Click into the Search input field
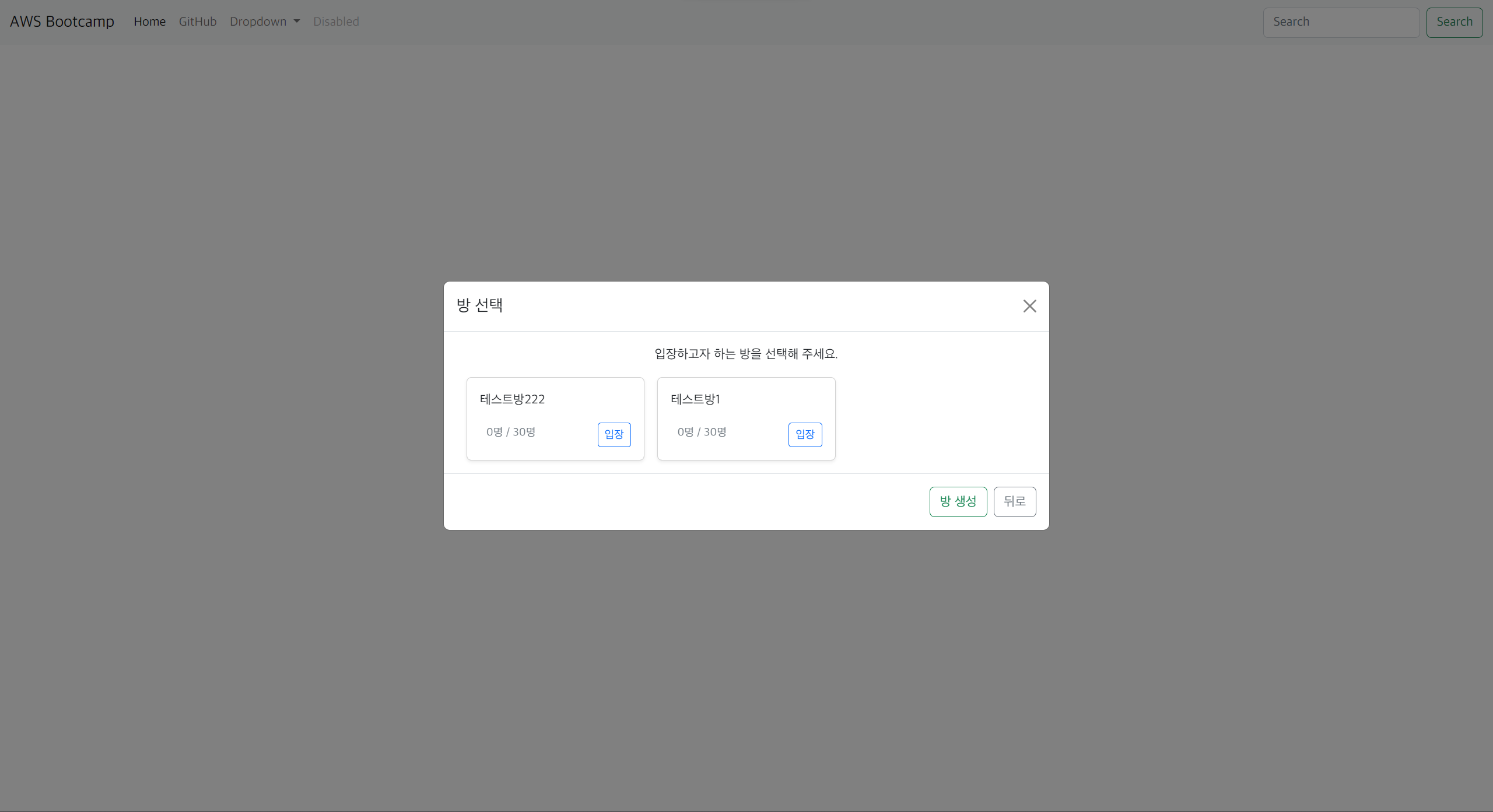Viewport: 1493px width, 812px height. [x=1341, y=22]
